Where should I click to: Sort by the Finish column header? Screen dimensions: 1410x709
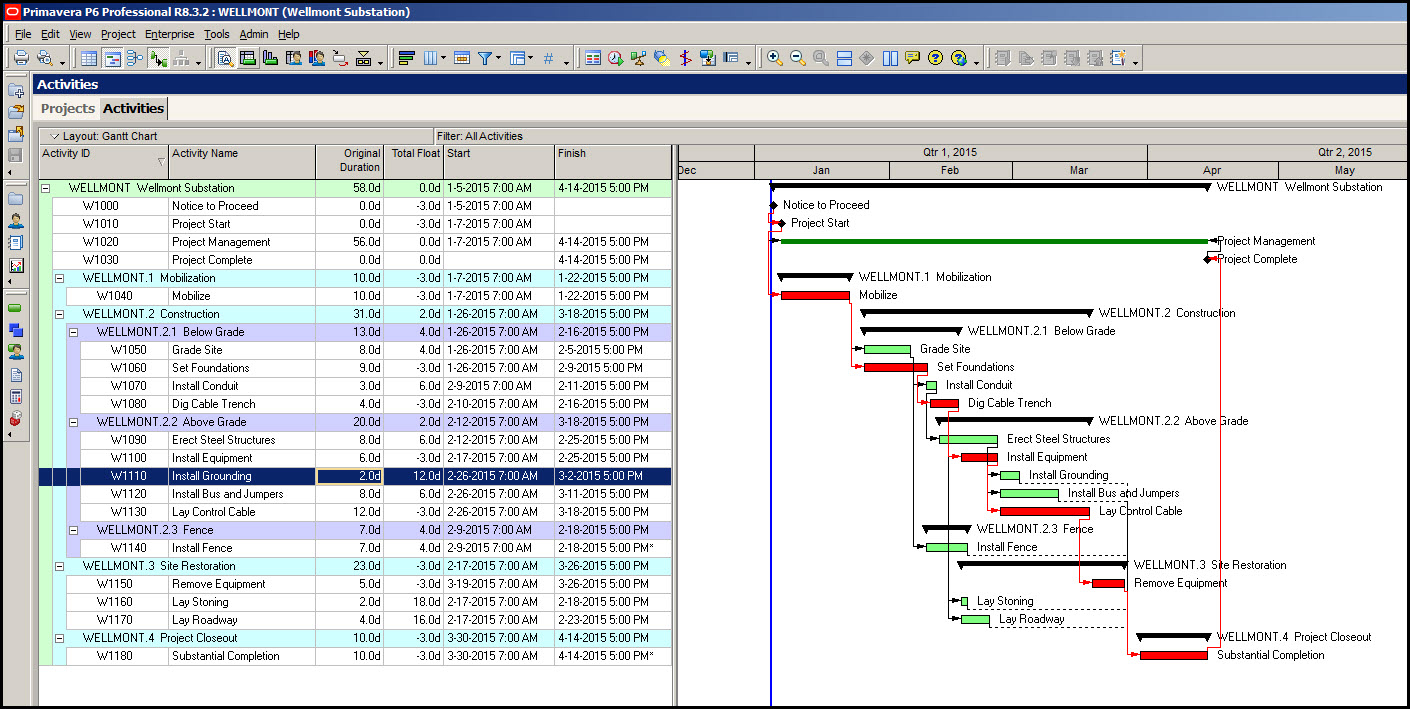[x=613, y=161]
